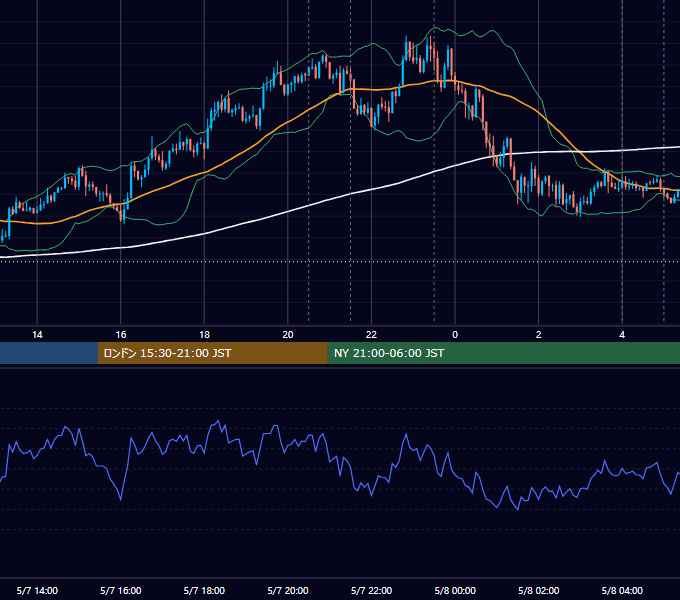Click the 5/8 00:00 date label
This screenshot has width=680, height=600.
click(x=455, y=590)
